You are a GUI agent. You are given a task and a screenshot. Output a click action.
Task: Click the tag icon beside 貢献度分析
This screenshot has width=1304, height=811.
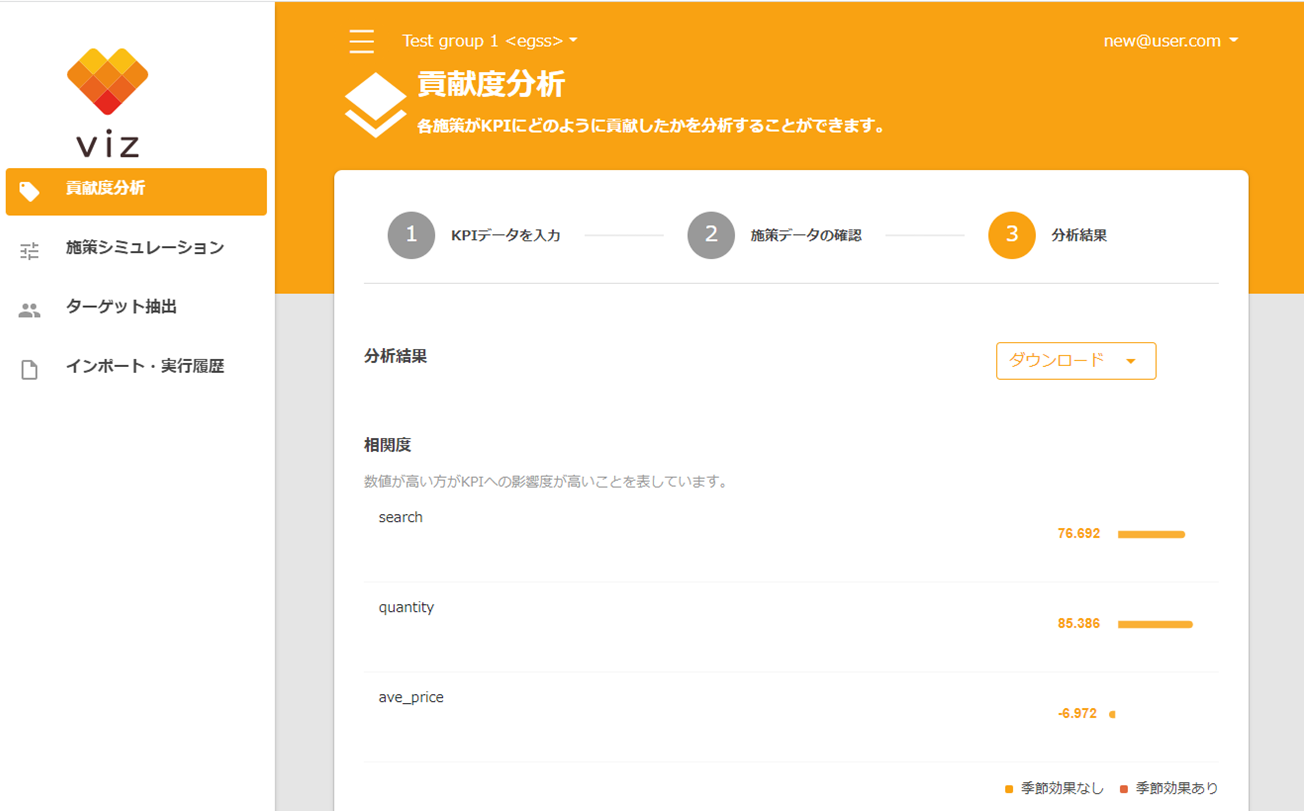click(30, 191)
